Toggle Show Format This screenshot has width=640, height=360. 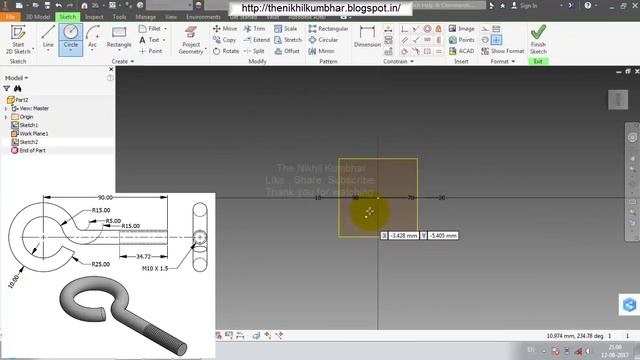pos(502,51)
